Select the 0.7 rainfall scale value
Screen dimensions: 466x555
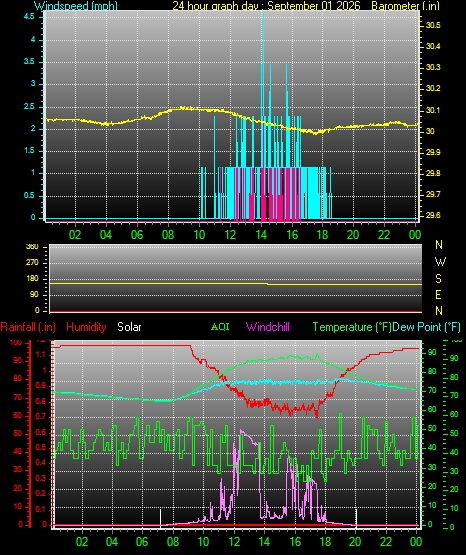(41, 416)
